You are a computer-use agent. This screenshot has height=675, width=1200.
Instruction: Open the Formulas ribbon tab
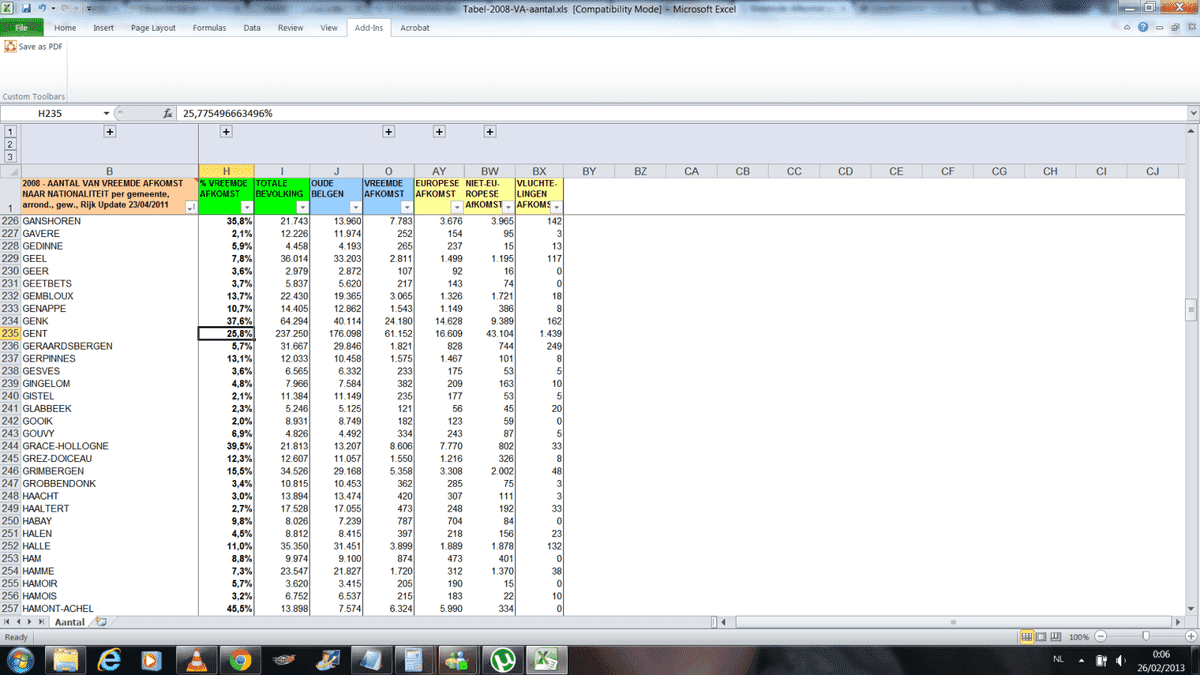click(211, 28)
